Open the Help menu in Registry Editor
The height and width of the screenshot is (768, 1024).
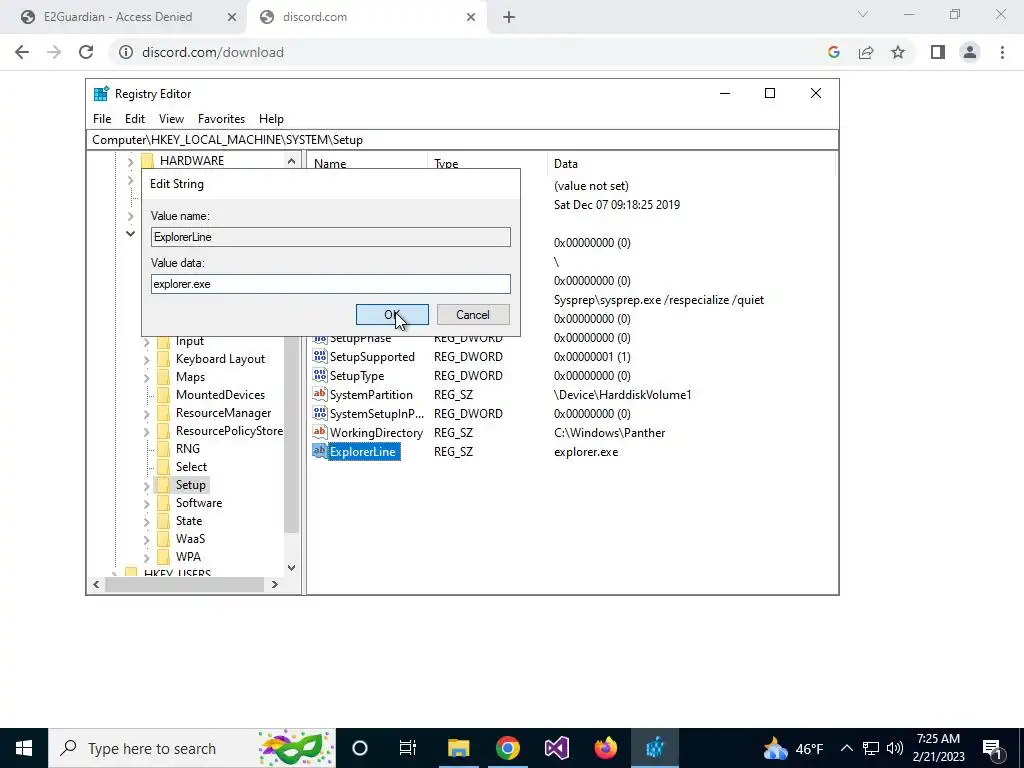(x=271, y=119)
